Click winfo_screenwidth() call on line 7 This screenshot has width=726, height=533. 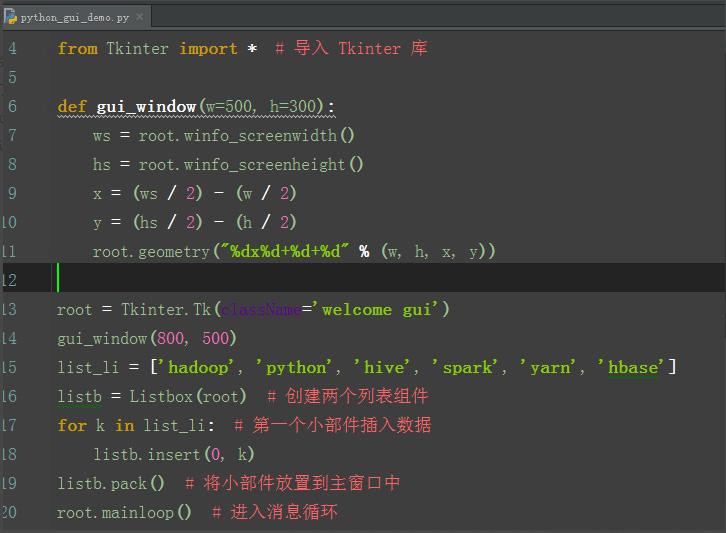269,136
